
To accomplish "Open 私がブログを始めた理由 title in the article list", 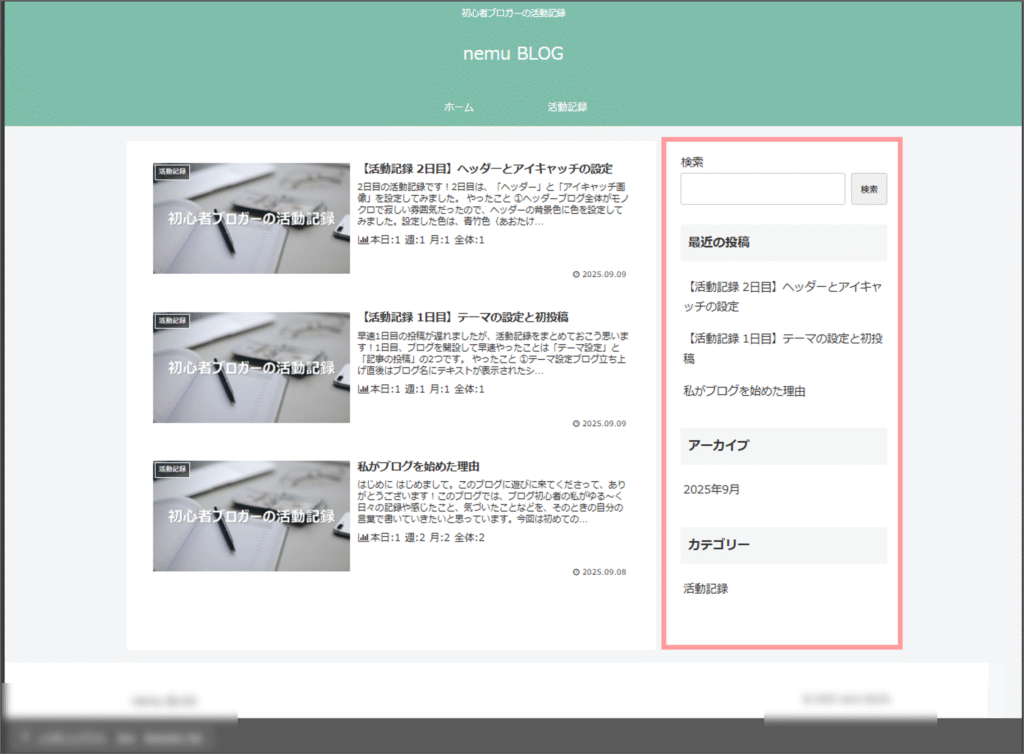I will tap(419, 466).
